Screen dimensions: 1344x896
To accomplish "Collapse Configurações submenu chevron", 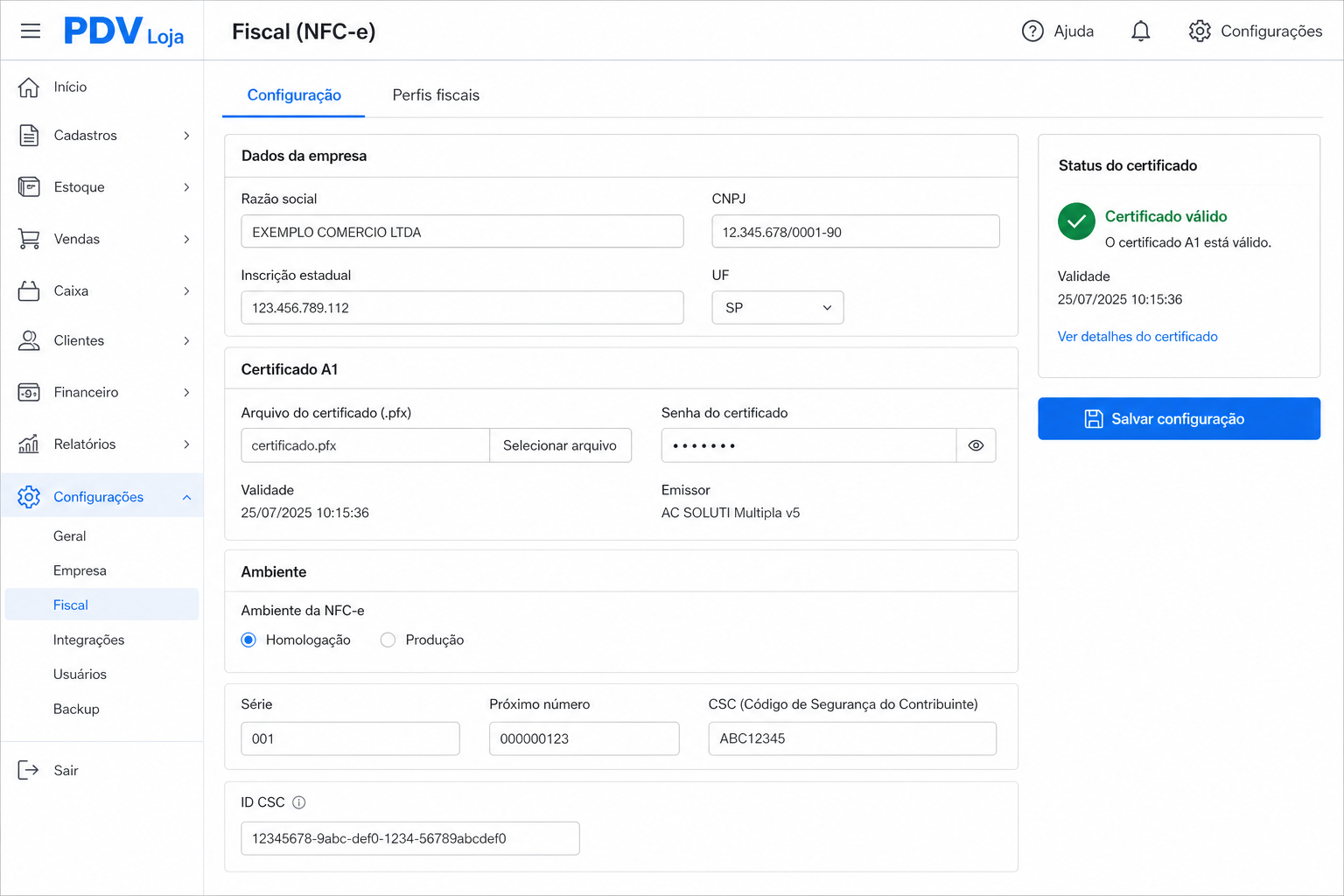I will pos(186,497).
